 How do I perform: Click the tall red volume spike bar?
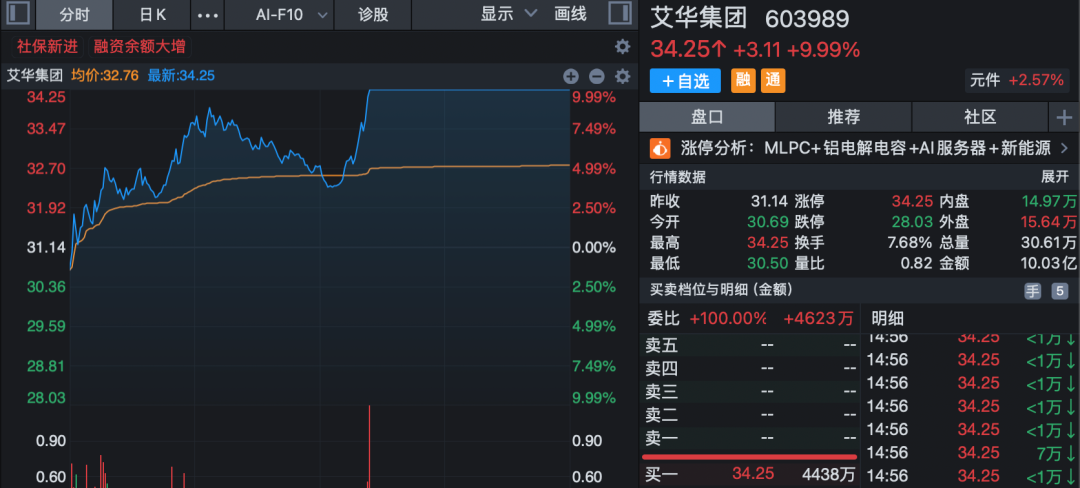click(x=370, y=446)
